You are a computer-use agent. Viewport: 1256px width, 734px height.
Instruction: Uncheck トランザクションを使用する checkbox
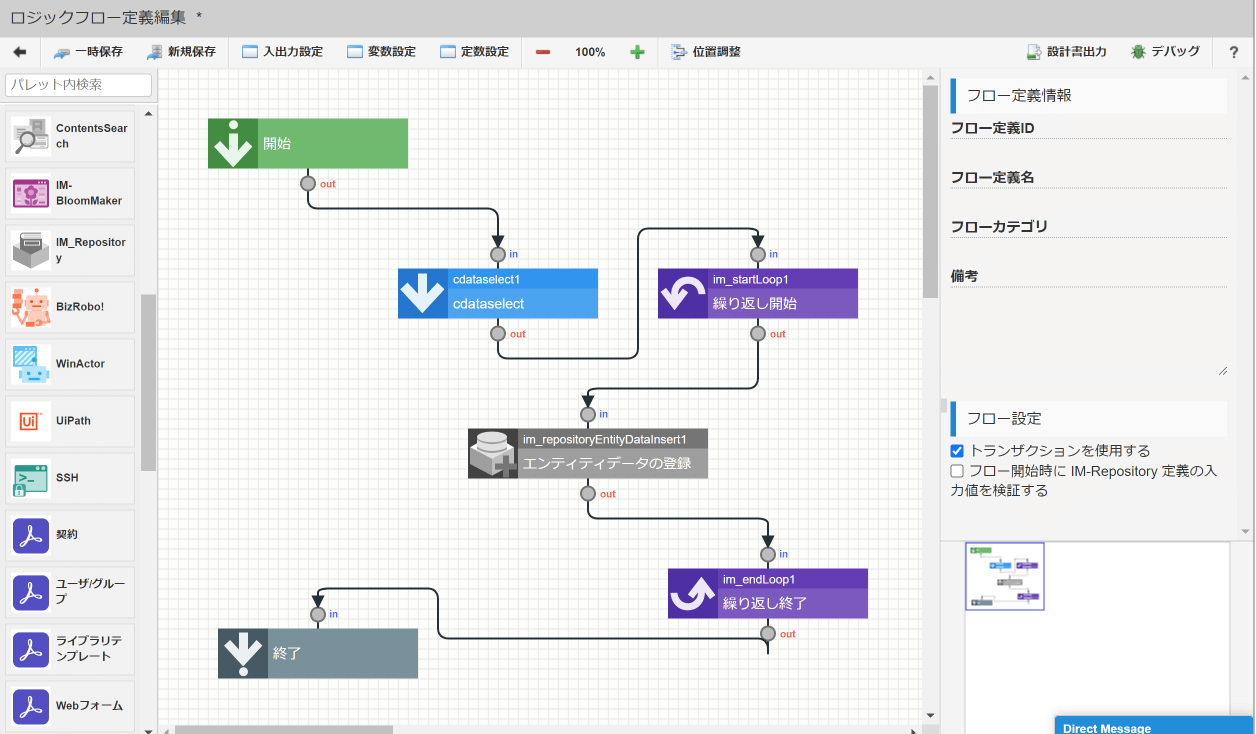tap(956, 450)
